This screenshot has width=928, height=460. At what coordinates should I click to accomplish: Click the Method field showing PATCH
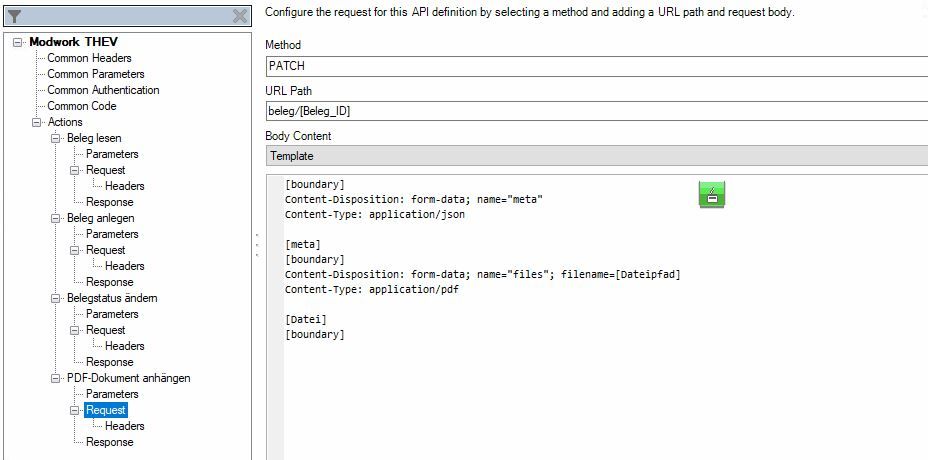596,66
